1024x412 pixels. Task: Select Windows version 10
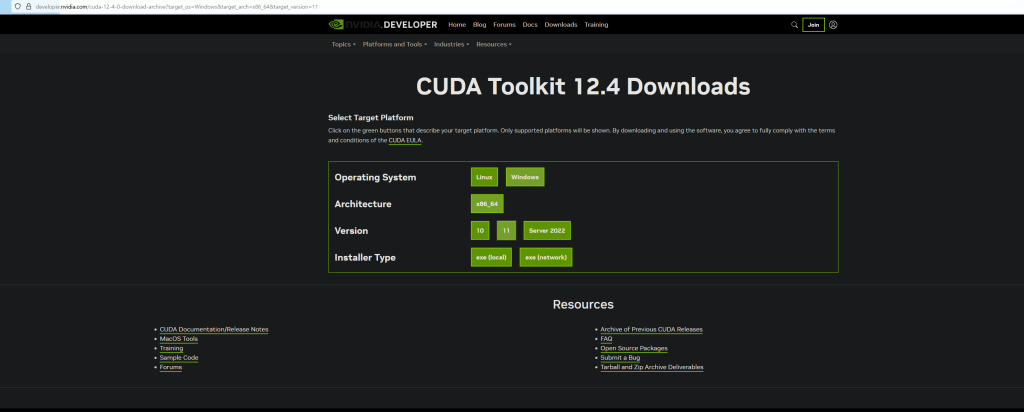[x=480, y=230]
